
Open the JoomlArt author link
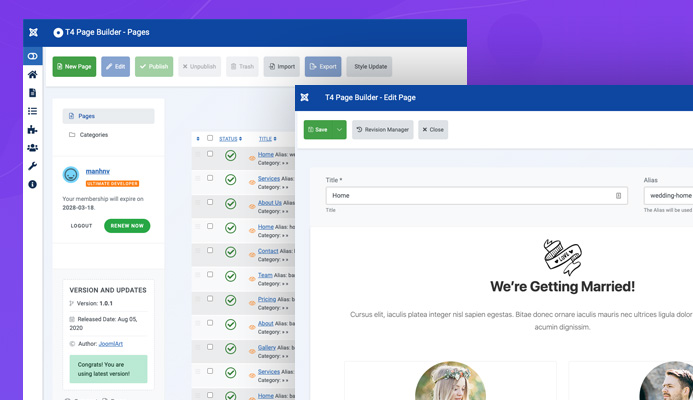tap(110, 344)
